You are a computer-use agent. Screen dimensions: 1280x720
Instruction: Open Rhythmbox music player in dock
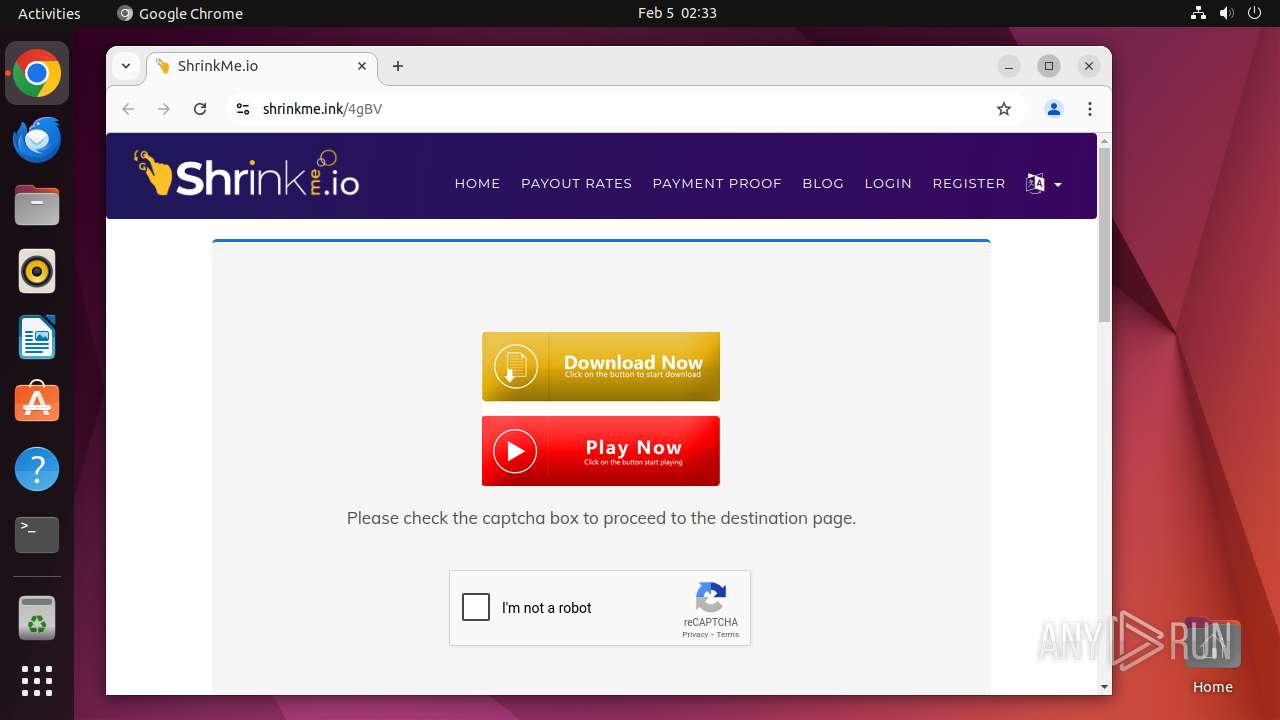click(x=37, y=271)
